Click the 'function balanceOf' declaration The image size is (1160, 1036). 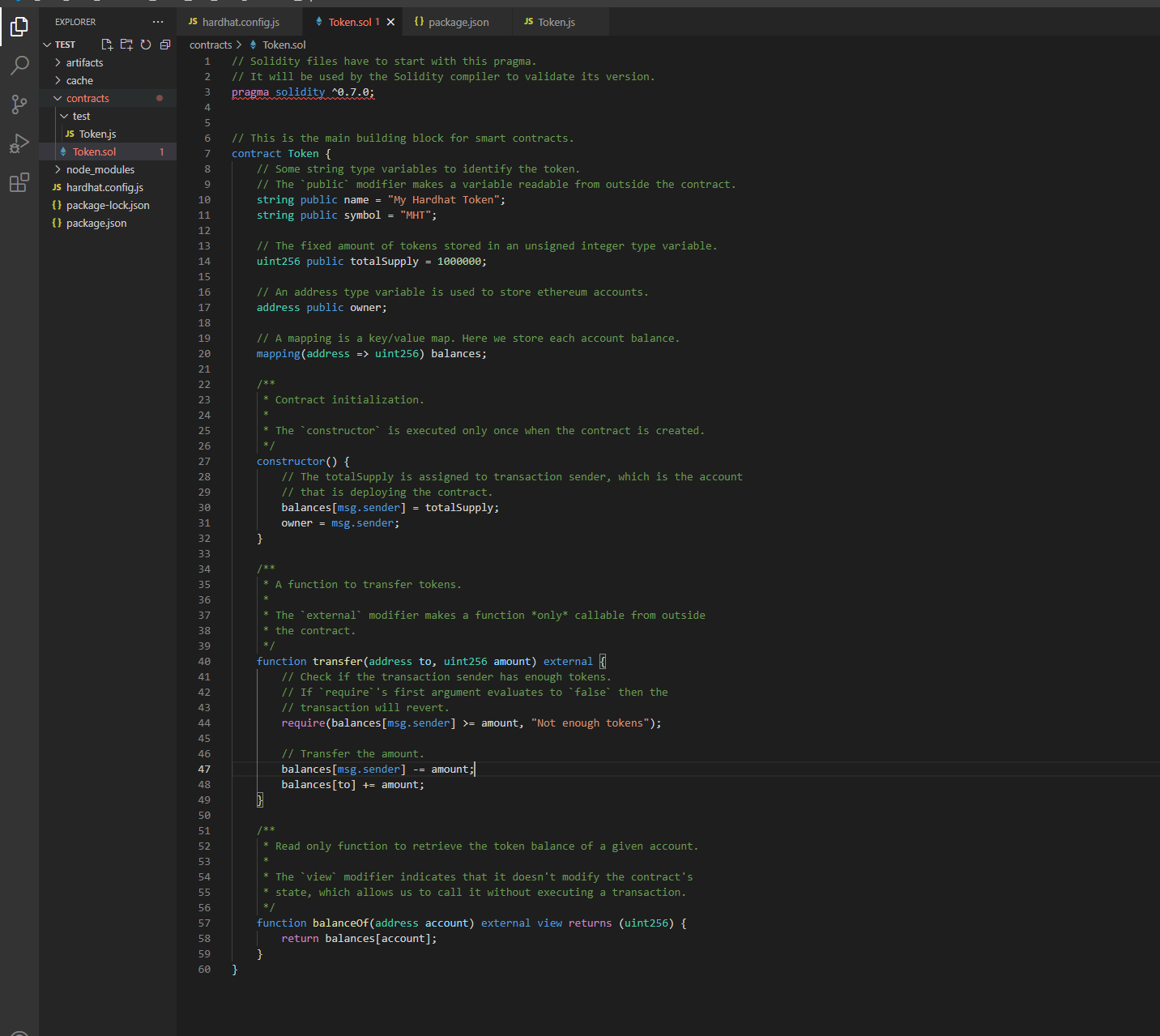(x=471, y=923)
